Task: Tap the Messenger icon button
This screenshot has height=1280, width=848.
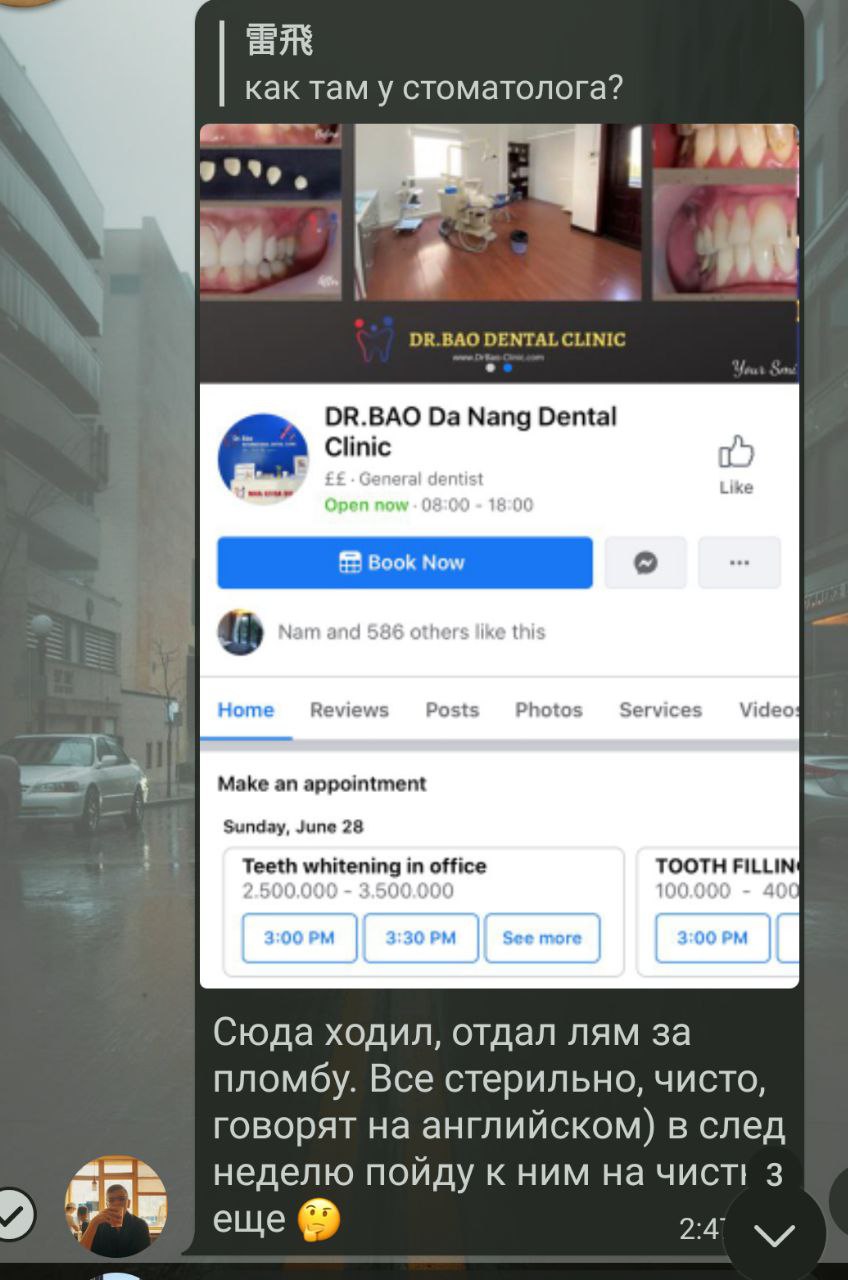Action: pos(646,562)
